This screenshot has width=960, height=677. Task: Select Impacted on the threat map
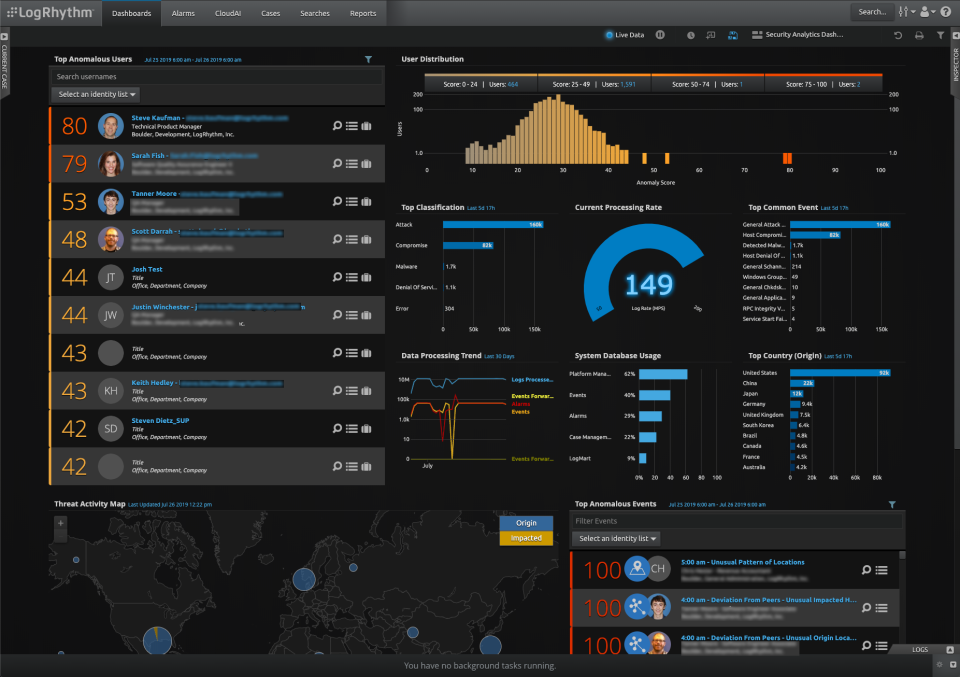pos(526,537)
